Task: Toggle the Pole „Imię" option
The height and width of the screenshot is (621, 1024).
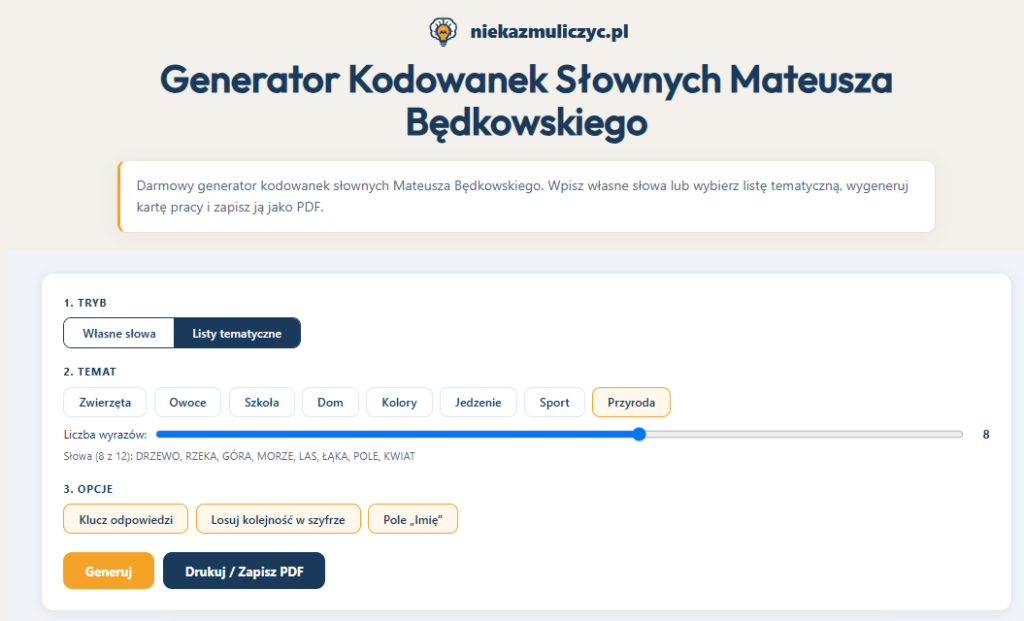Action: (x=413, y=519)
